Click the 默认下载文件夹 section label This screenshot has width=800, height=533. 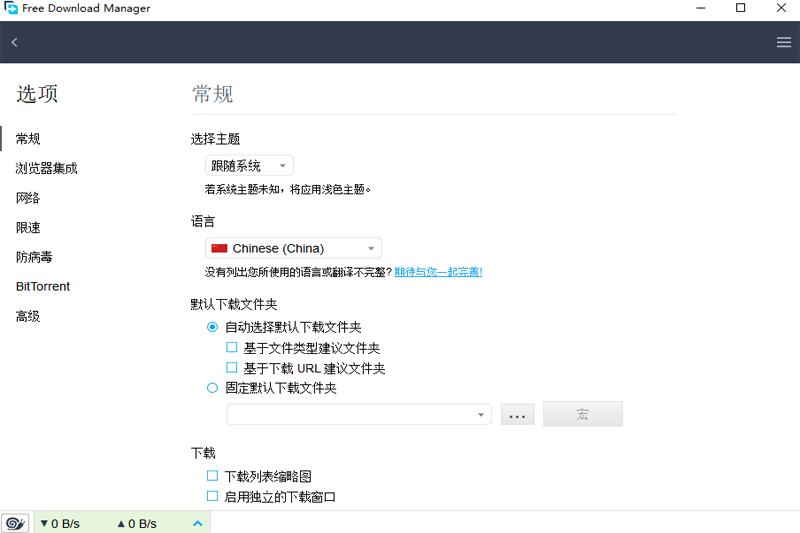234,304
